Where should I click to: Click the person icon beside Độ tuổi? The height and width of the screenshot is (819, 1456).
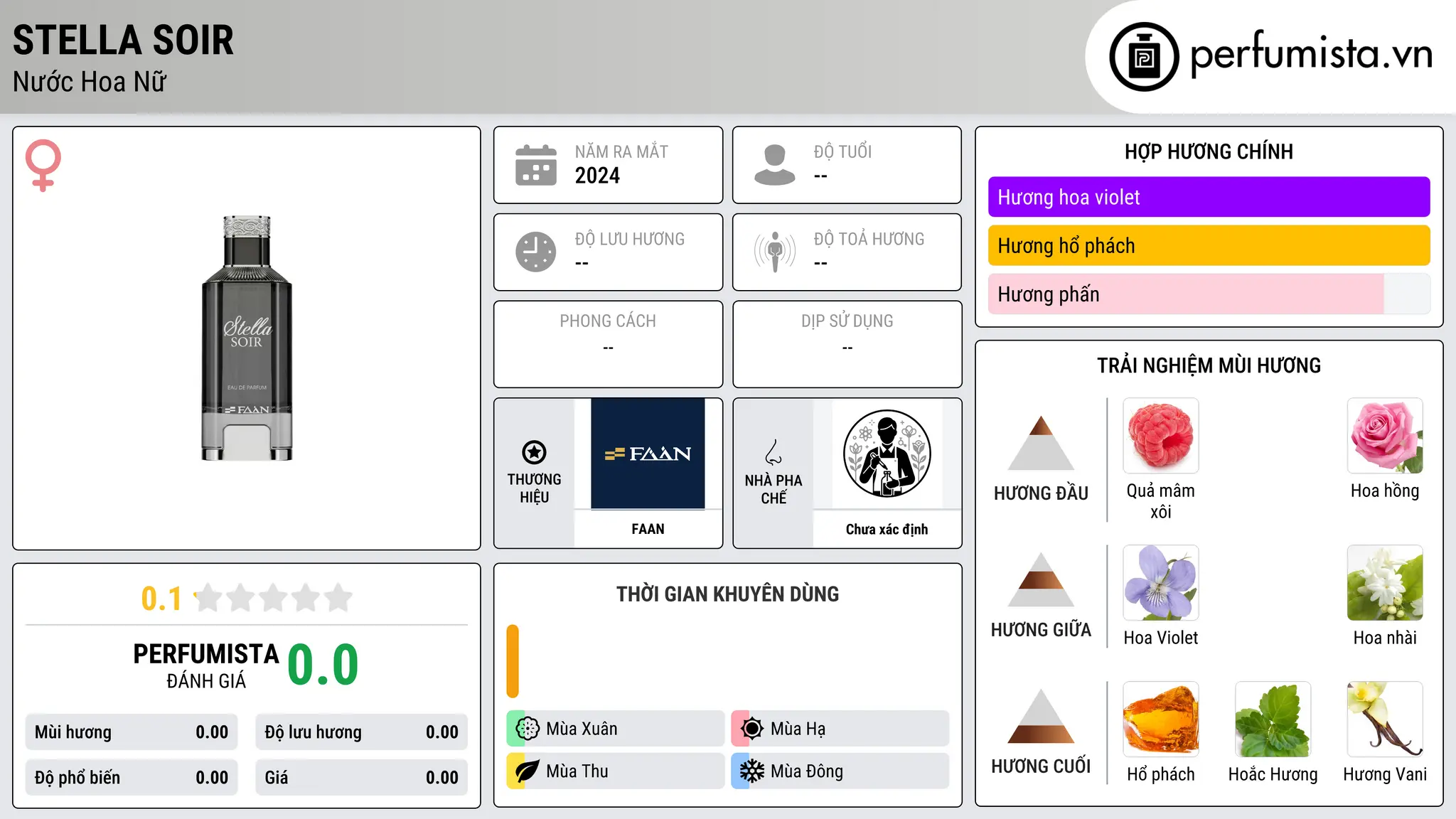(x=775, y=165)
